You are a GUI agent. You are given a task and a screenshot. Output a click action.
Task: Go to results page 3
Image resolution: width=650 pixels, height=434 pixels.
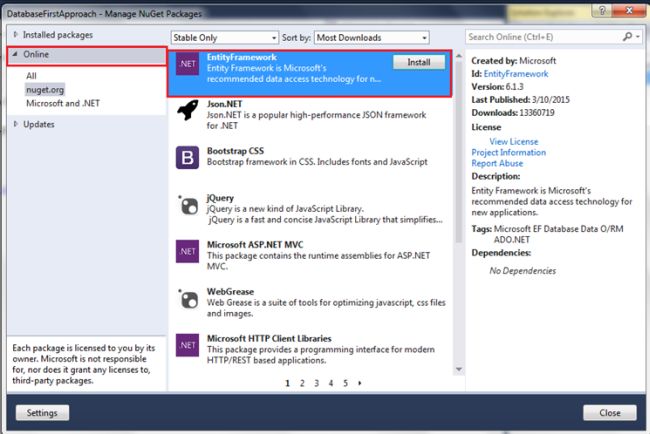pyautogui.click(x=316, y=383)
